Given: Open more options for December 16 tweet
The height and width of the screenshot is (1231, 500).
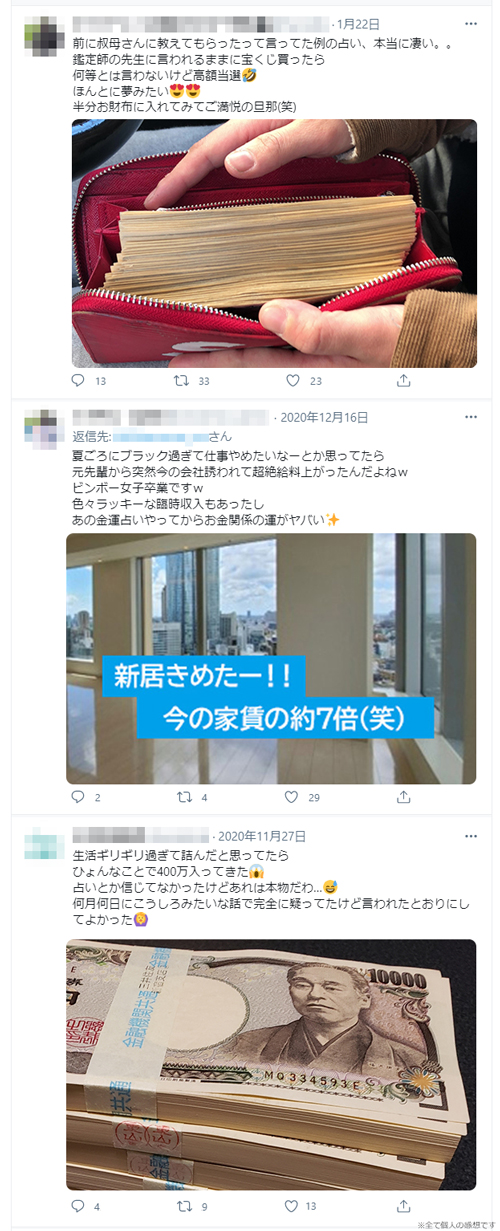Looking at the screenshot, I should point(470,417).
